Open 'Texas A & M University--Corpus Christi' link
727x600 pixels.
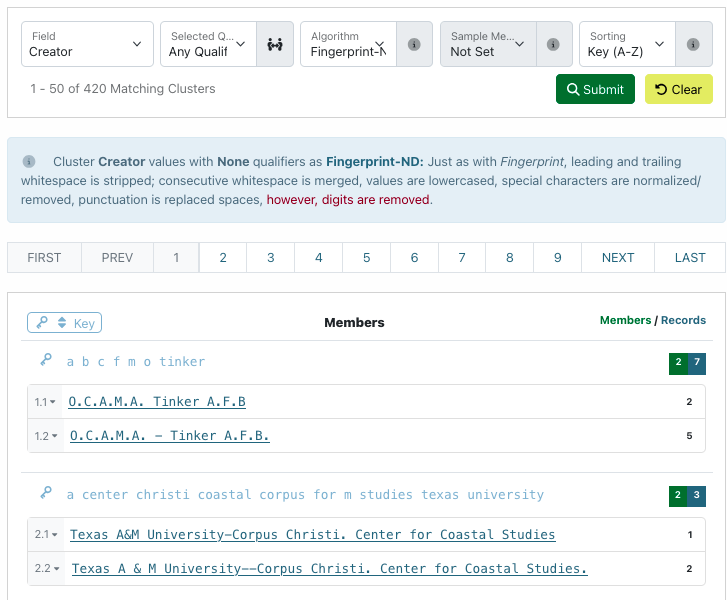(330, 568)
